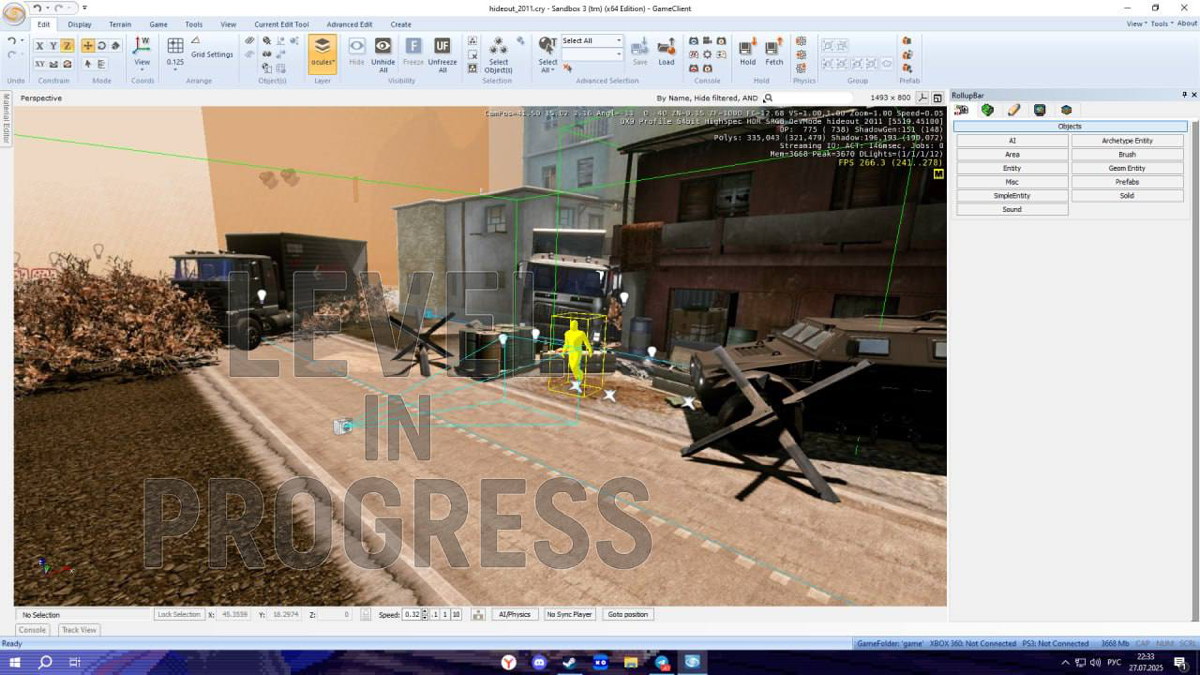Click the Speed value input field

[x=411, y=615]
